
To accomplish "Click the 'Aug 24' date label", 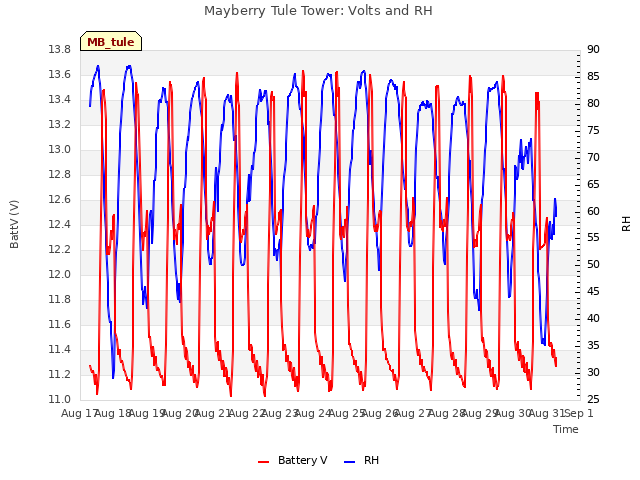I will coord(312,413).
